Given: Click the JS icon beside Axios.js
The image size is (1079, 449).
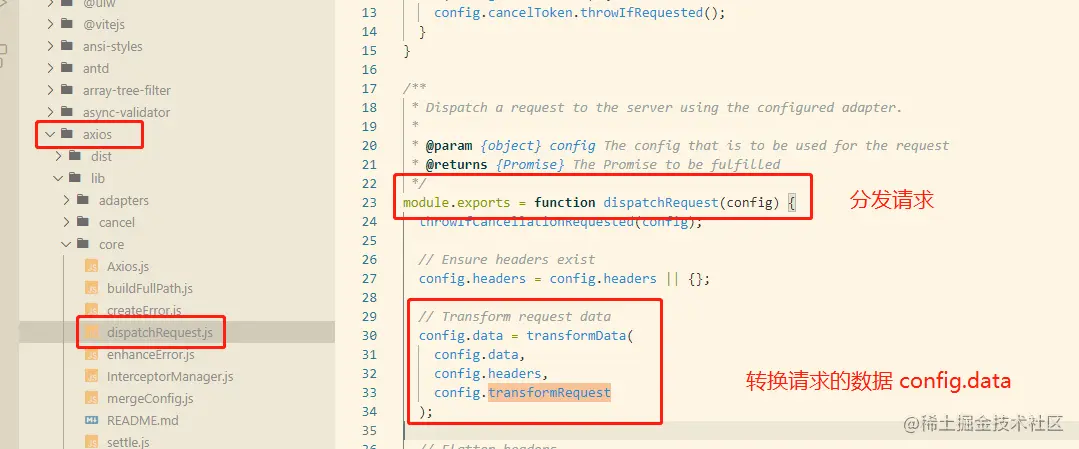Looking at the screenshot, I should click(91, 267).
